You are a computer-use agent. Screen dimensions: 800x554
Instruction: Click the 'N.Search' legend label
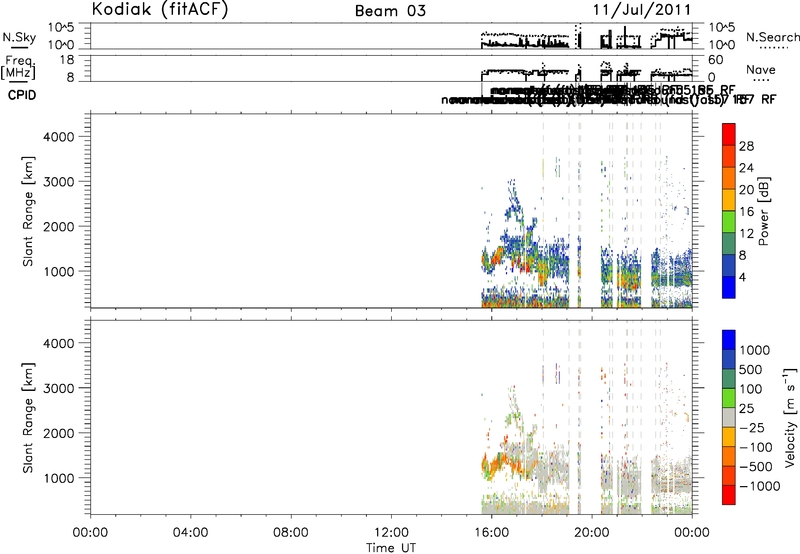[x=773, y=37]
